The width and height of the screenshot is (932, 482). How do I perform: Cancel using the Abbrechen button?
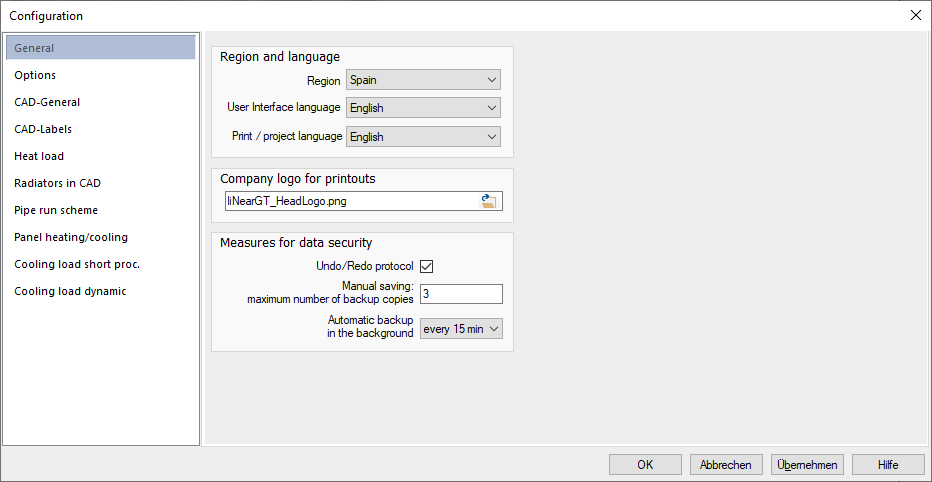(726, 465)
